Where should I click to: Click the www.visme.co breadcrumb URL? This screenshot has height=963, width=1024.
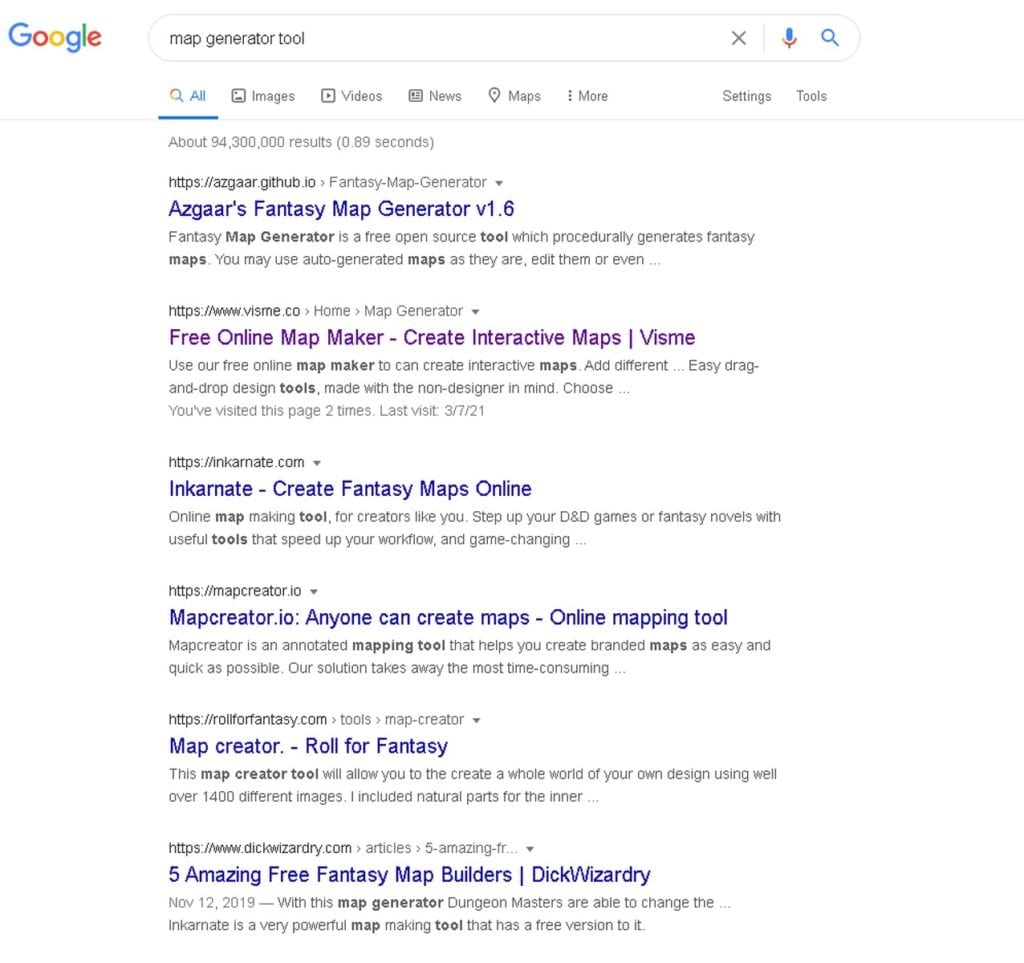point(315,311)
